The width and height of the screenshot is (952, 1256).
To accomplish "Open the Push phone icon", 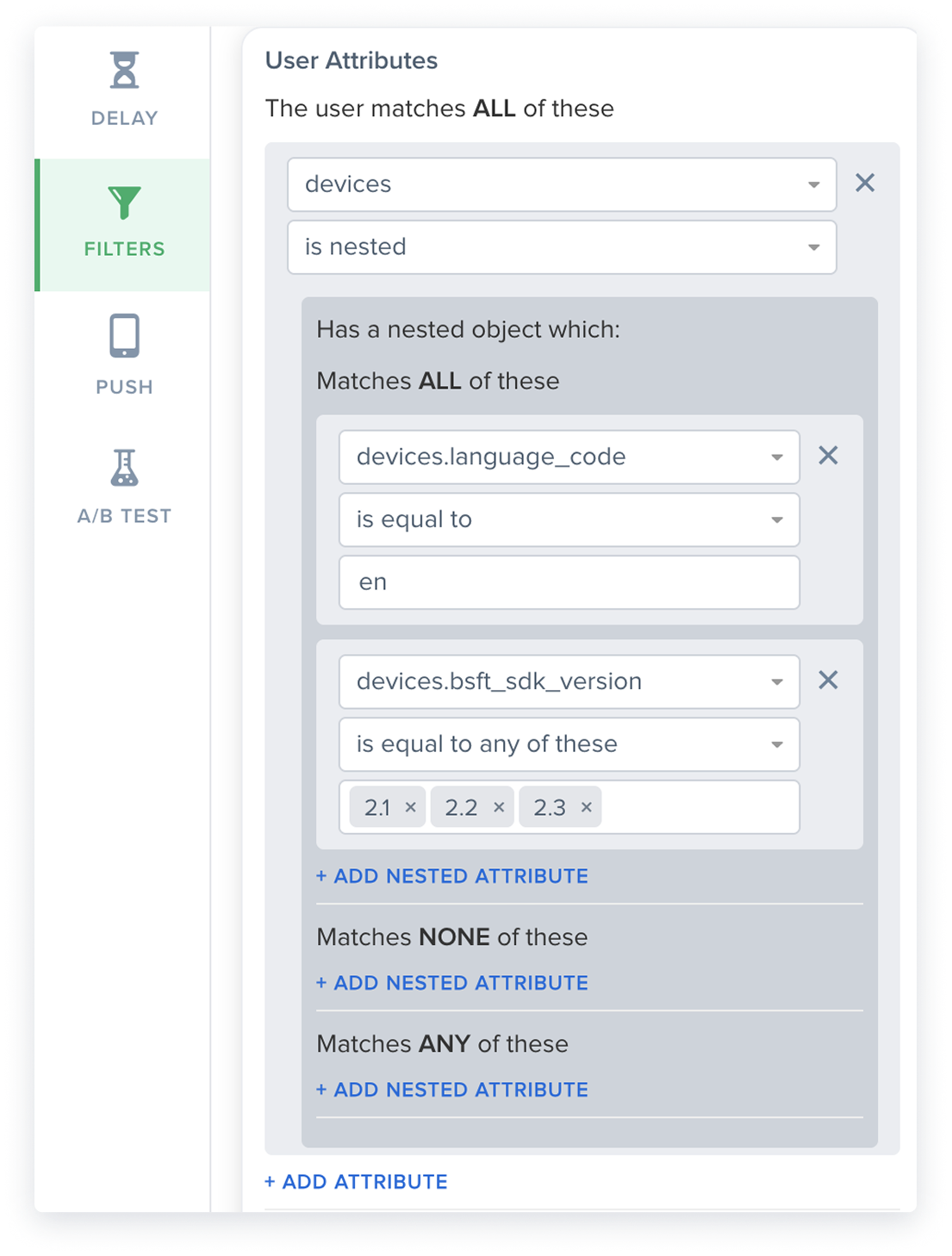I will (x=124, y=336).
